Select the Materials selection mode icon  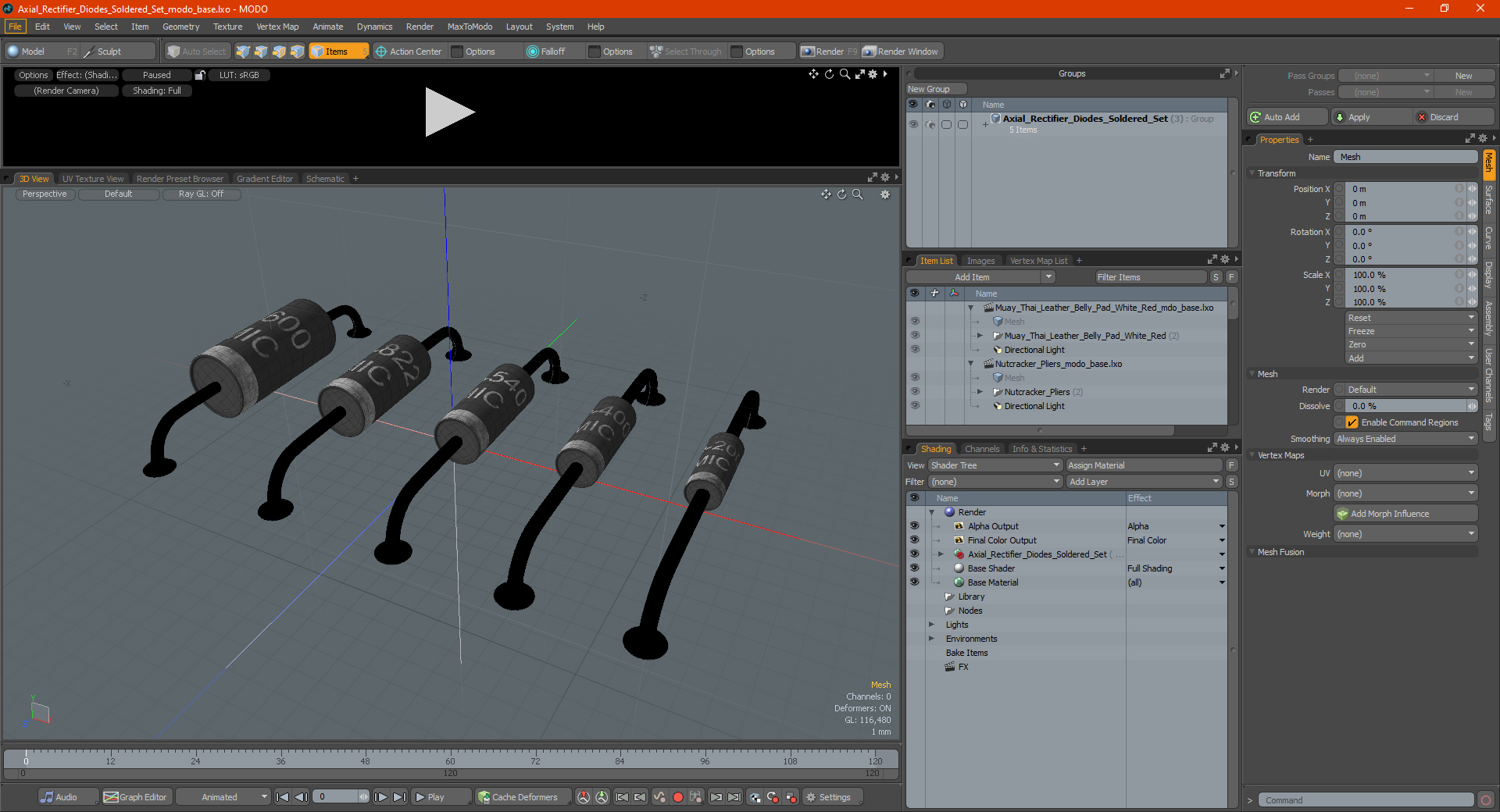(x=297, y=52)
